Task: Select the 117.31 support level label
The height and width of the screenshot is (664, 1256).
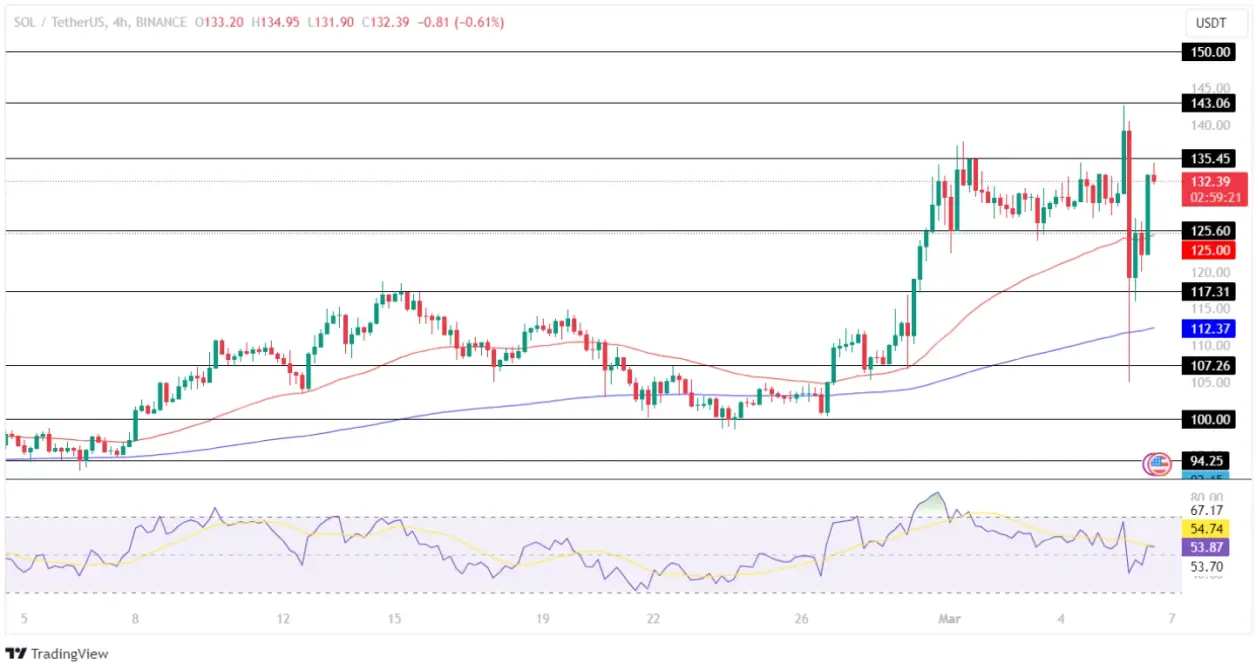Action: [x=1207, y=292]
